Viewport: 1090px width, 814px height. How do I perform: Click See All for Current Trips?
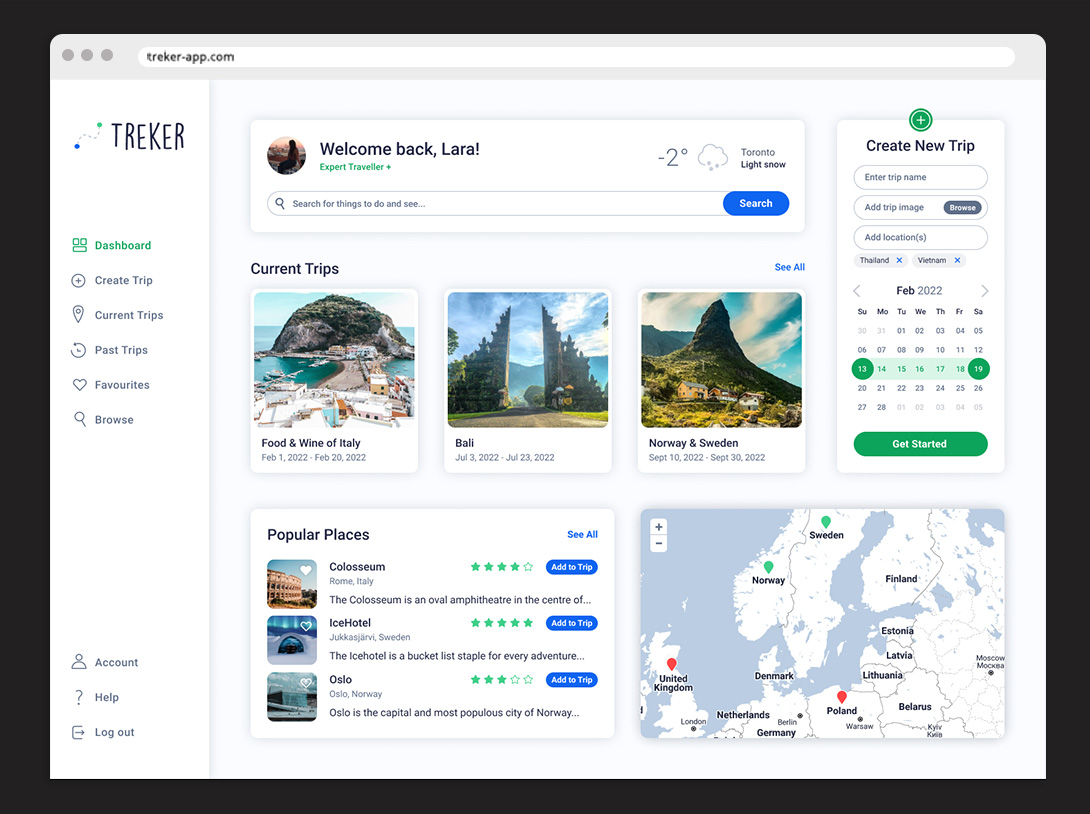coord(789,267)
